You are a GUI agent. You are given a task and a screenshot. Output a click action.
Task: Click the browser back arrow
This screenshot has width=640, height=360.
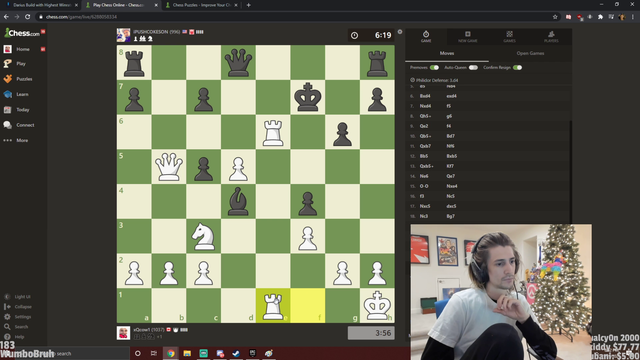point(6,17)
